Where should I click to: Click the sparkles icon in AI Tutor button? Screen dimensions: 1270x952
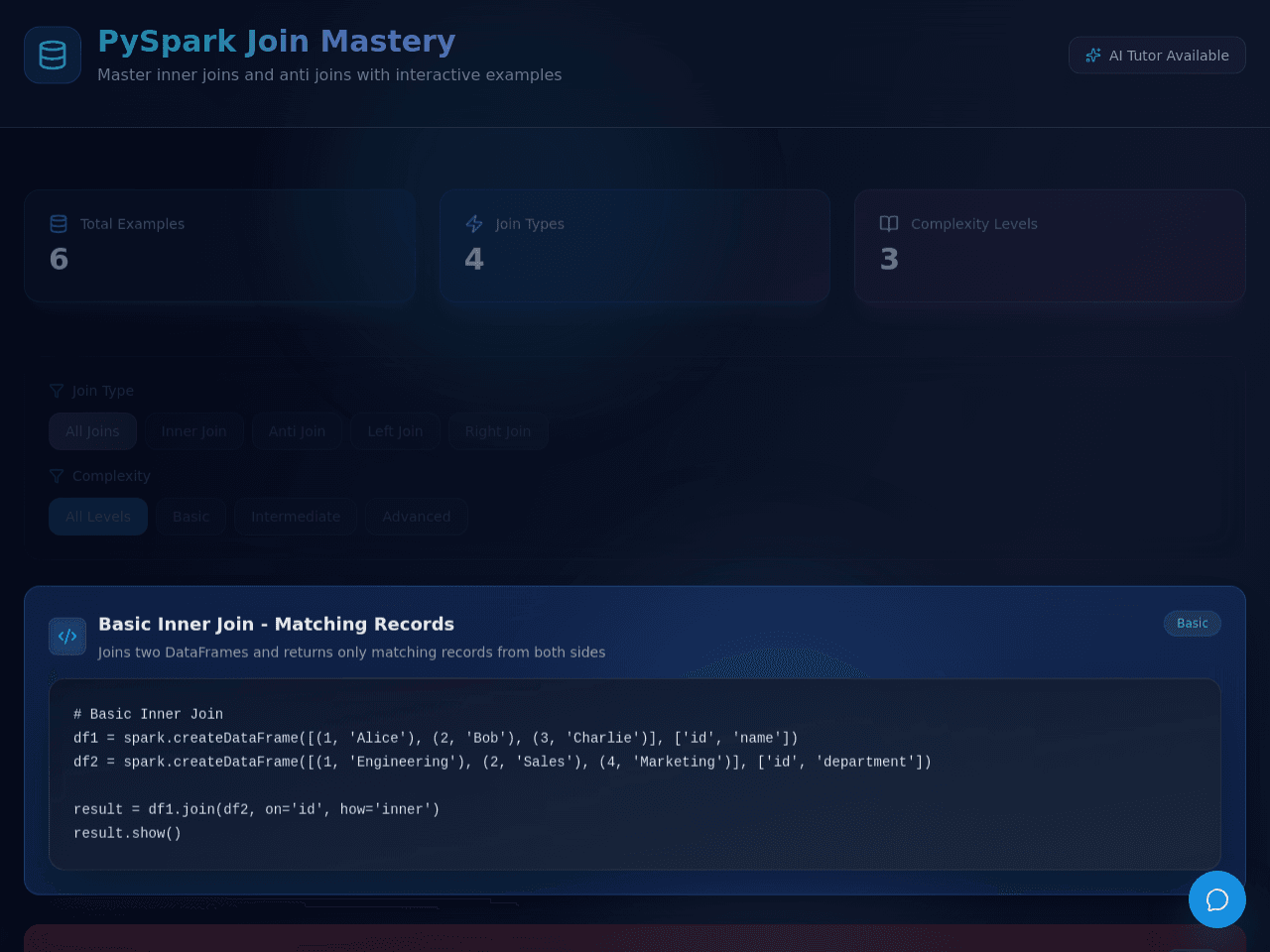[1093, 56]
